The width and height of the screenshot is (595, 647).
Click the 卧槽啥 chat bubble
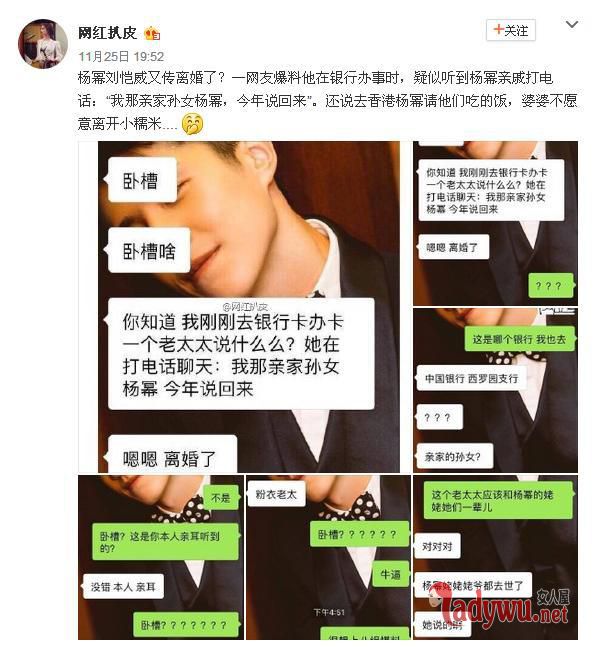point(148,250)
